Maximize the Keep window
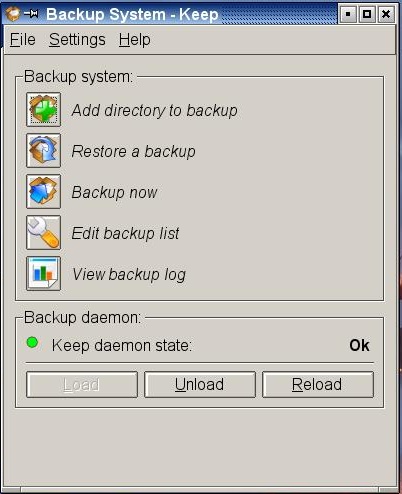This screenshot has height=494, width=402. 367,14
